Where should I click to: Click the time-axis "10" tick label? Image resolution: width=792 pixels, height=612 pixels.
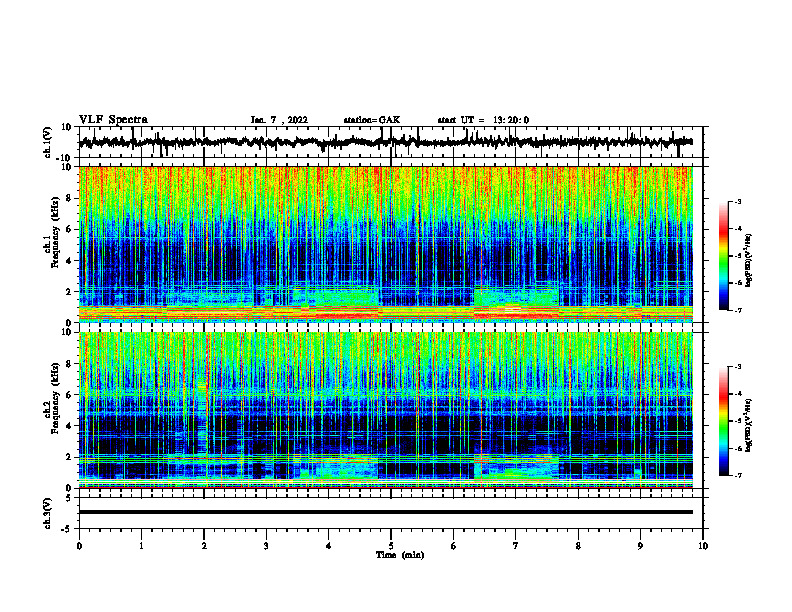pos(703,546)
